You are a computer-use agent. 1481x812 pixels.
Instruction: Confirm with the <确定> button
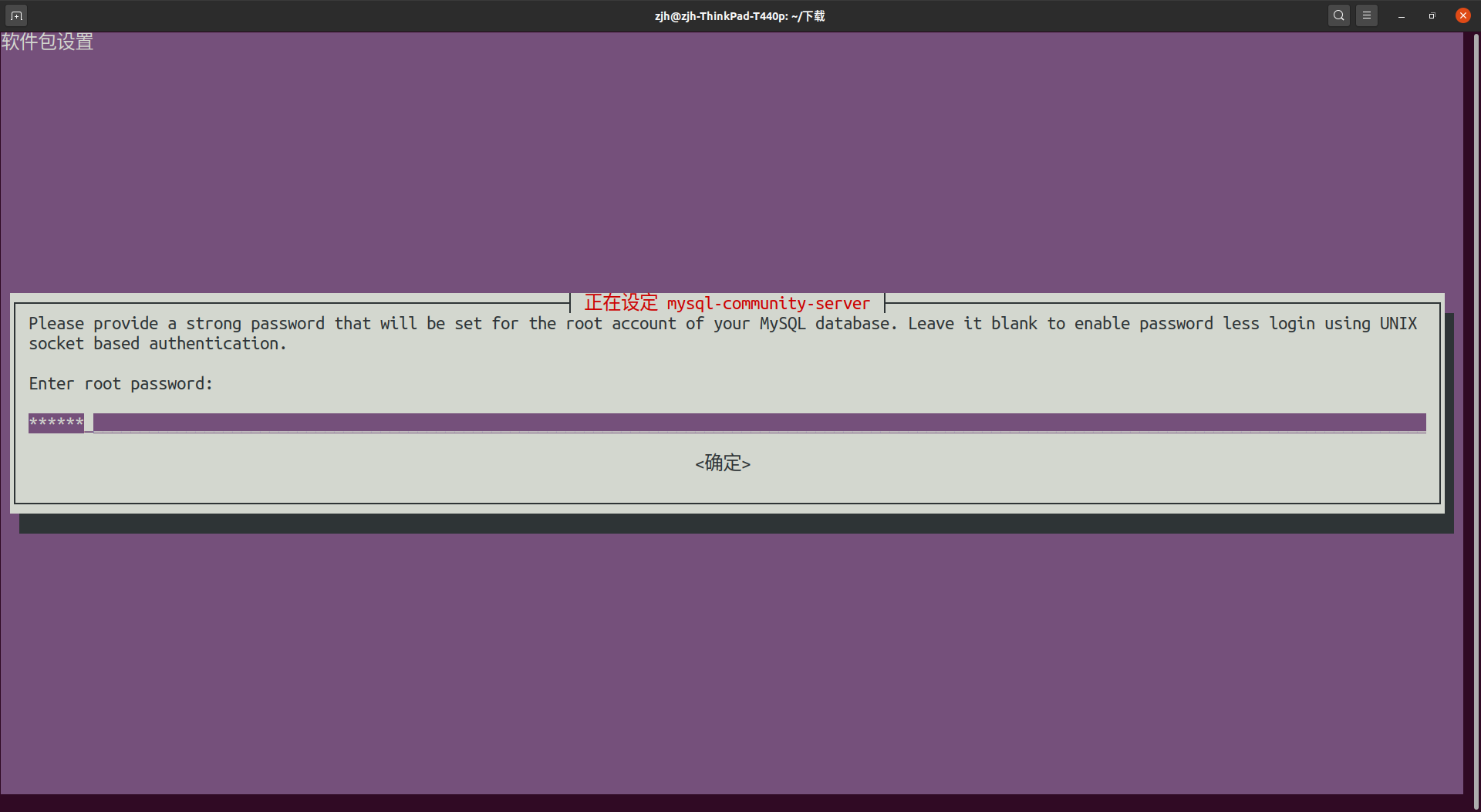pyautogui.click(x=723, y=463)
